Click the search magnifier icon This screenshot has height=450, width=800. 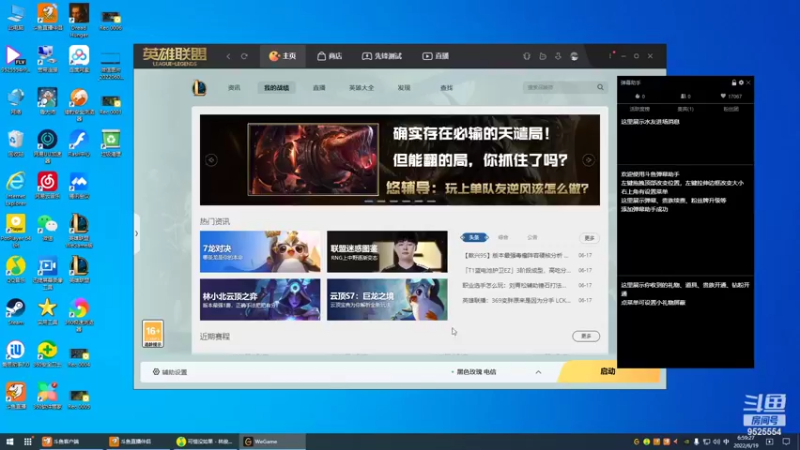(x=601, y=87)
